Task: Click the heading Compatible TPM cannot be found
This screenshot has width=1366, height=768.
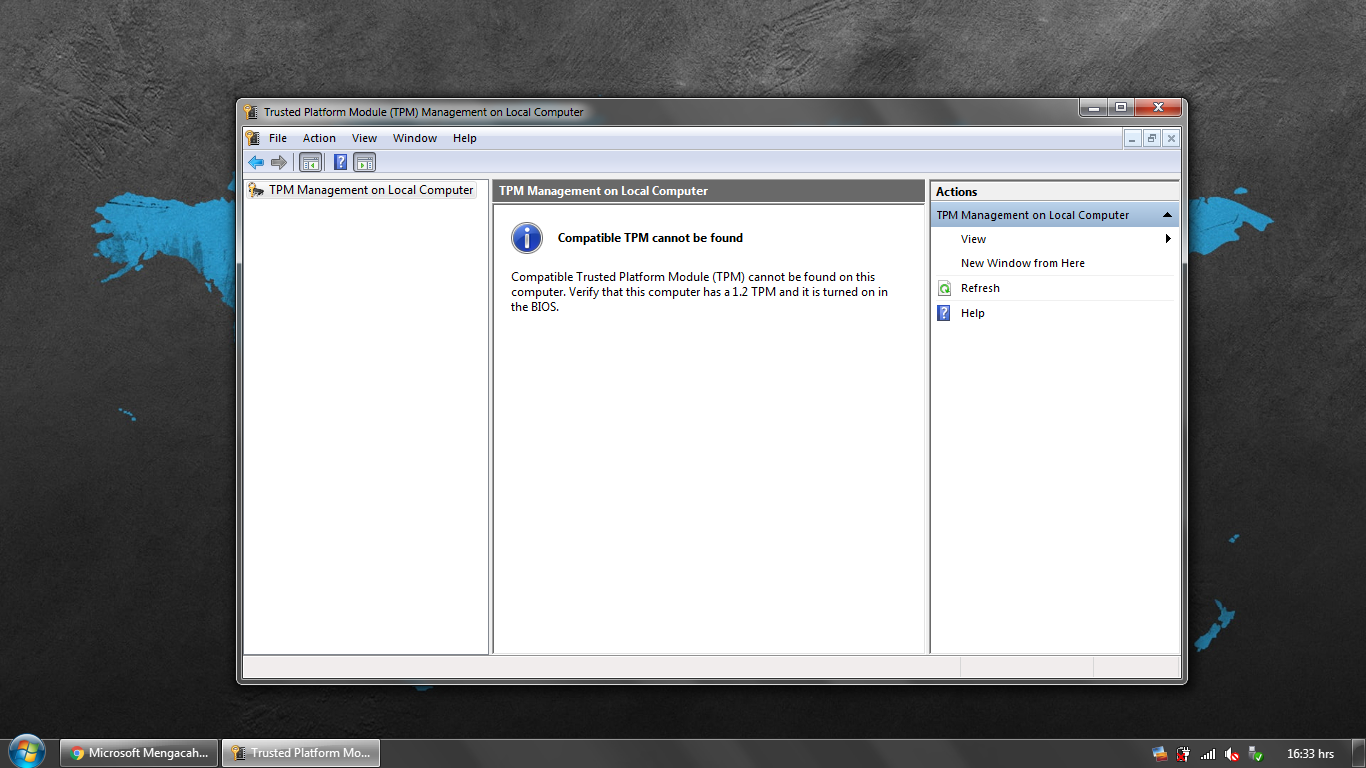Action: tap(650, 238)
